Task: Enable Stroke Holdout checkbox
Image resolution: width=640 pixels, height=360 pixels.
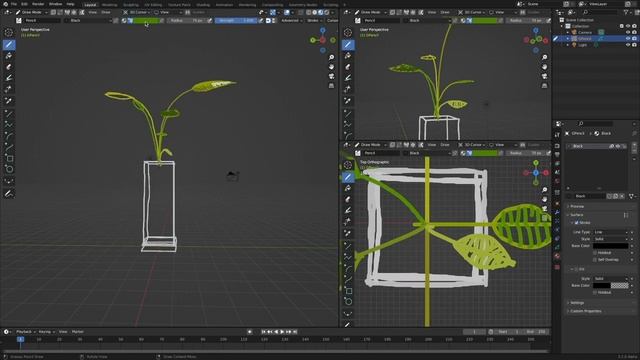Action: pyautogui.click(x=595, y=253)
